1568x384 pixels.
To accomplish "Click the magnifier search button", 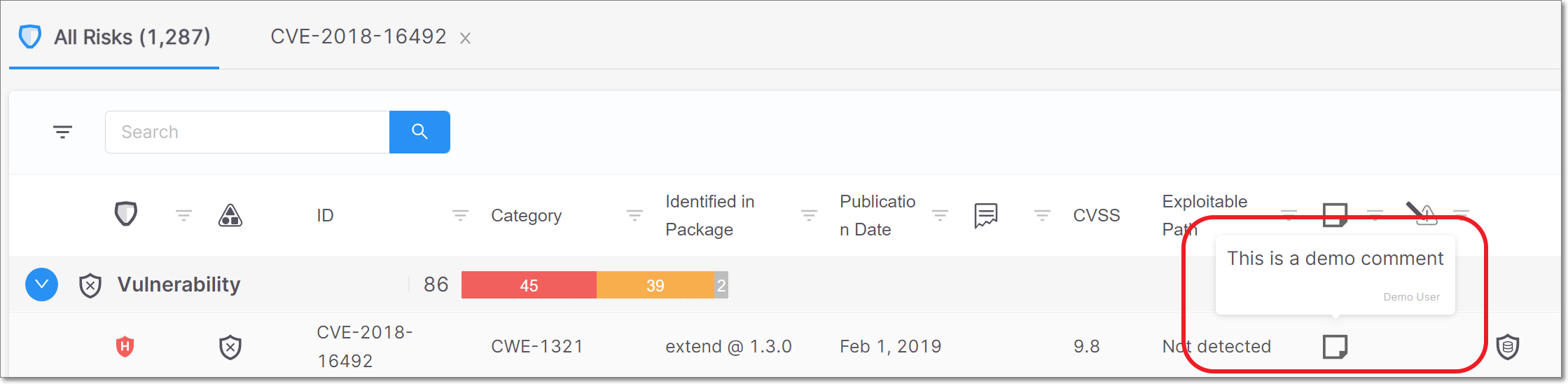I will click(419, 132).
